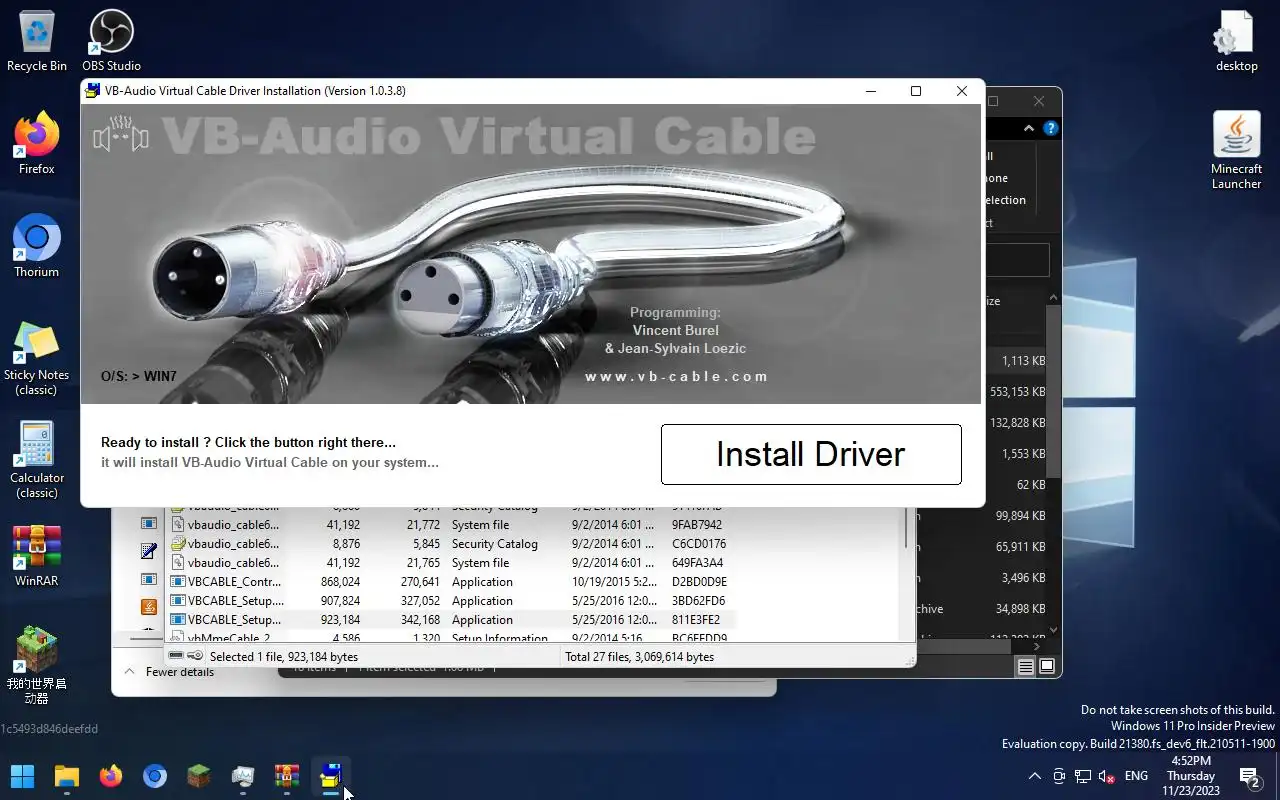Select the vbMmeCable Setup Information row
The height and width of the screenshot is (800, 1280).
[448, 637]
